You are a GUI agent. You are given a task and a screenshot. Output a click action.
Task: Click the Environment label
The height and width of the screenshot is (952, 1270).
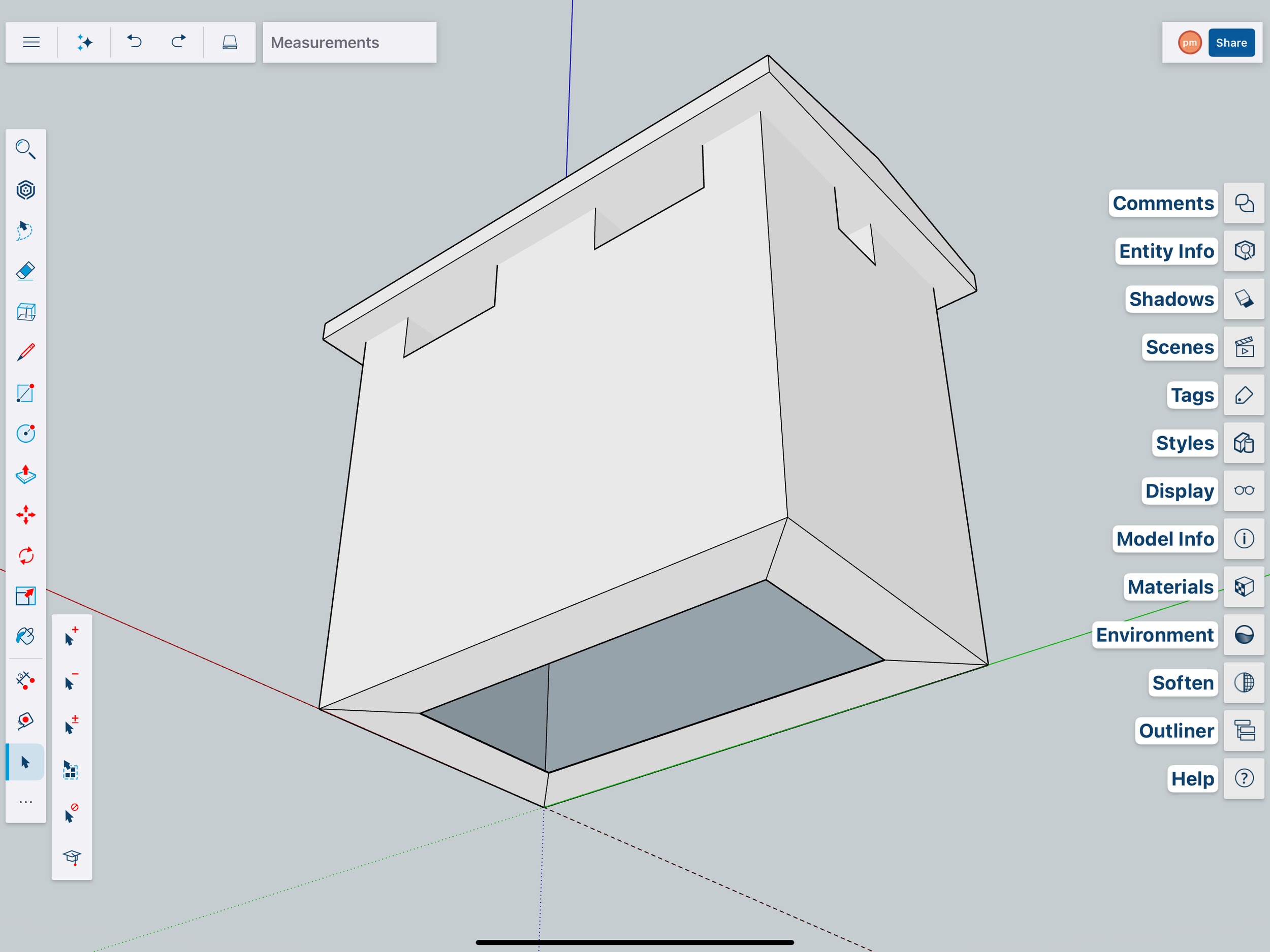tap(1155, 635)
